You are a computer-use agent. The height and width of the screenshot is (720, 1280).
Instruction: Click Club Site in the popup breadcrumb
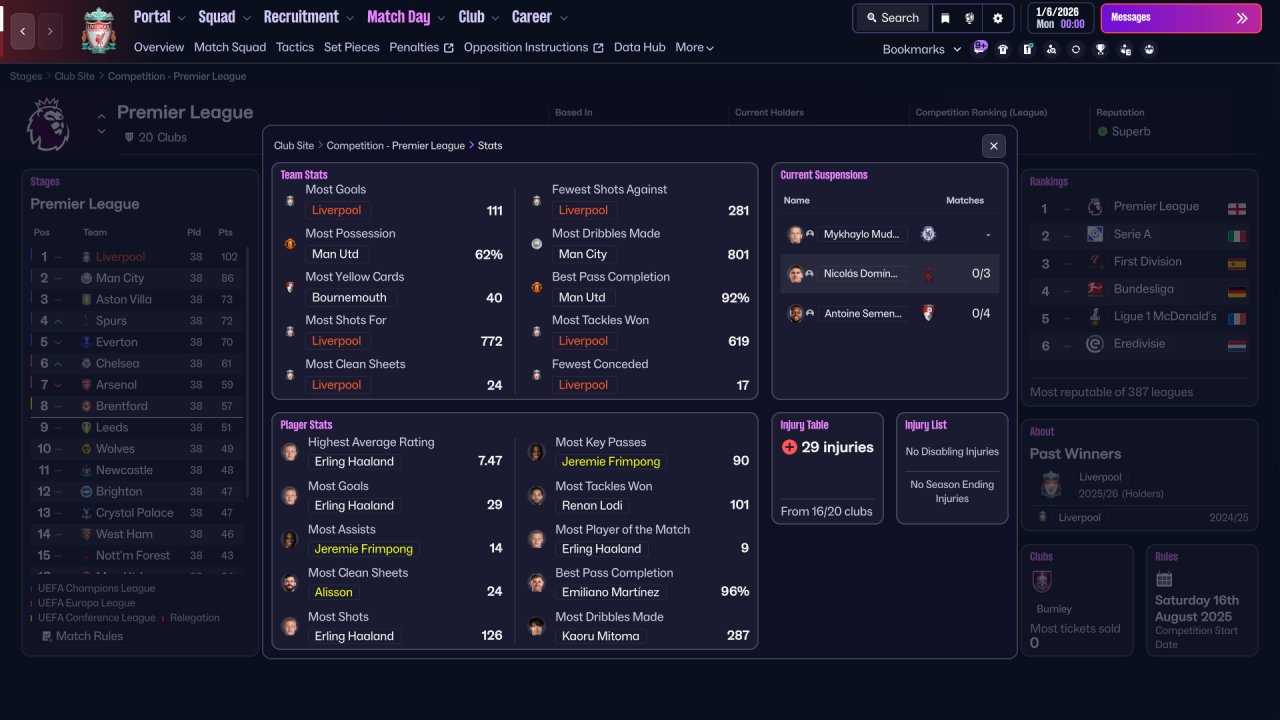point(294,146)
